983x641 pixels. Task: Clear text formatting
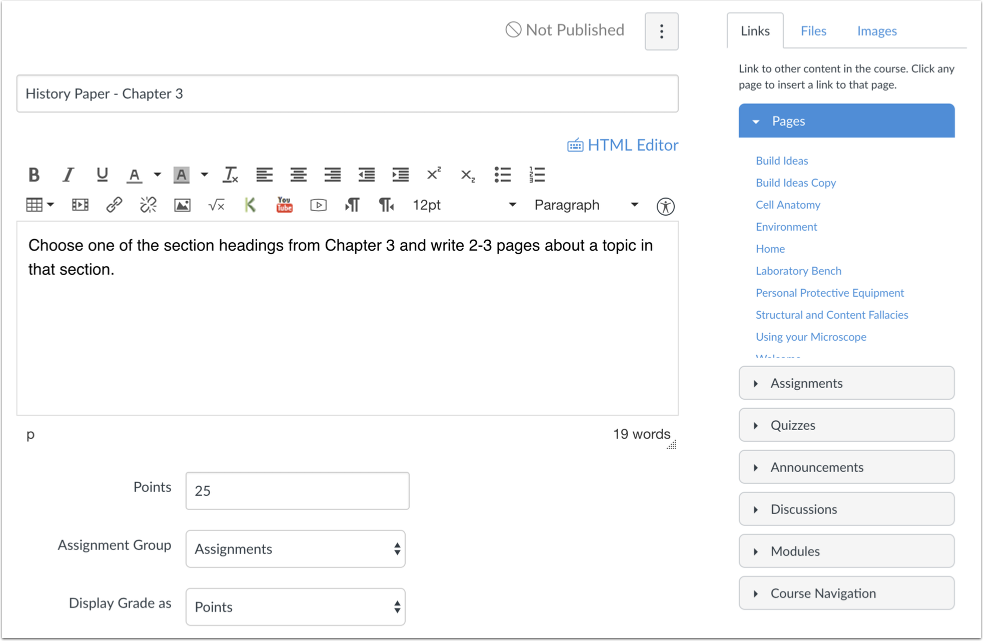click(x=230, y=175)
